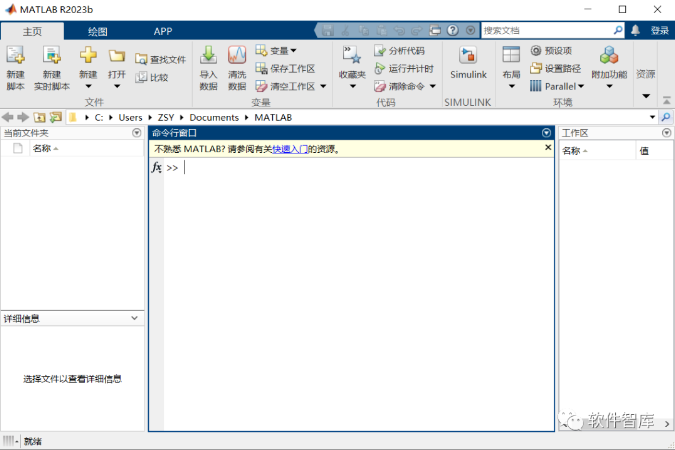The width and height of the screenshot is (675, 450).
Task: Click the notification bell icon
Action: tap(635, 30)
